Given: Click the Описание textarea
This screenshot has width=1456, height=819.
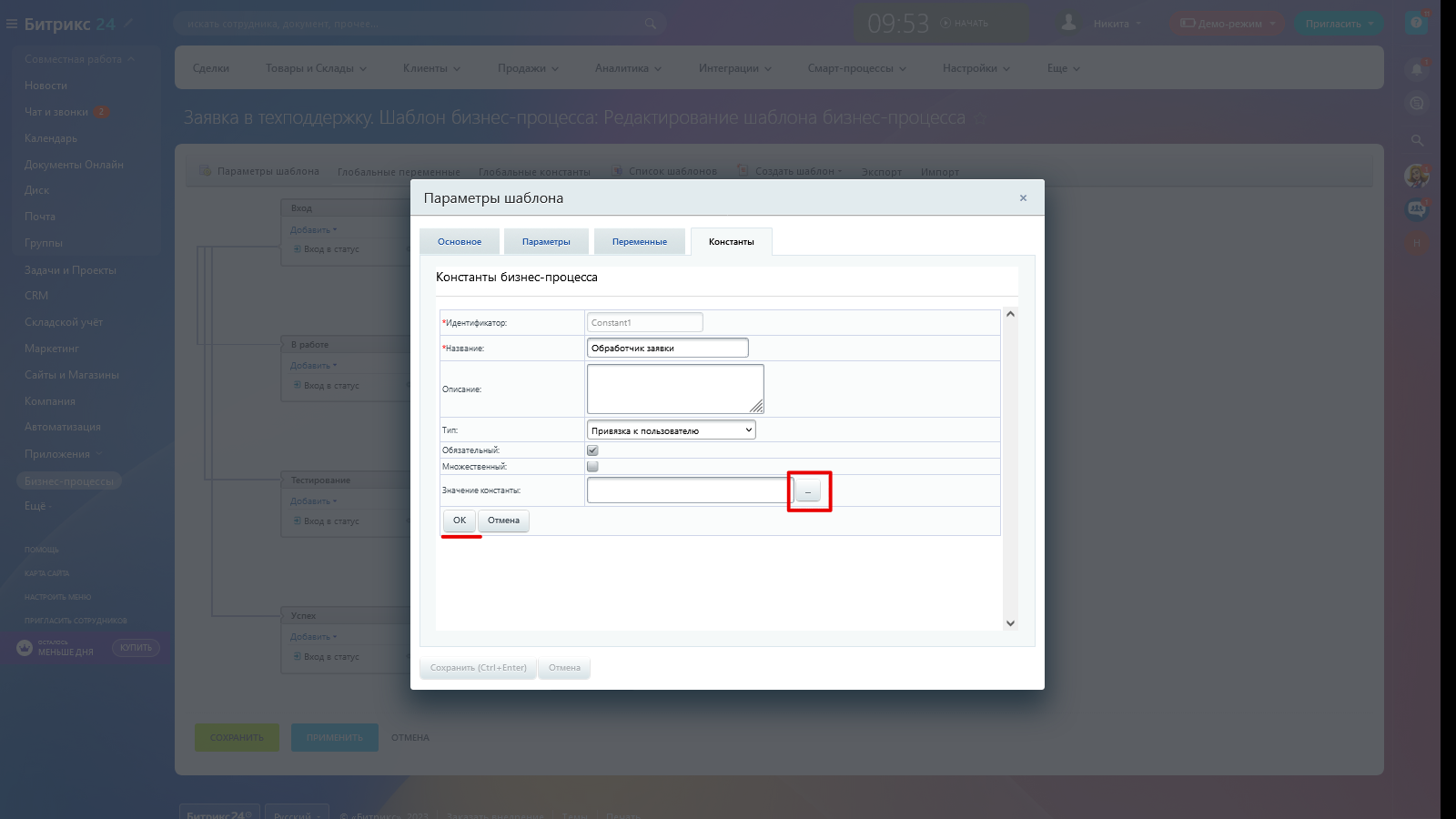Looking at the screenshot, I should point(675,389).
